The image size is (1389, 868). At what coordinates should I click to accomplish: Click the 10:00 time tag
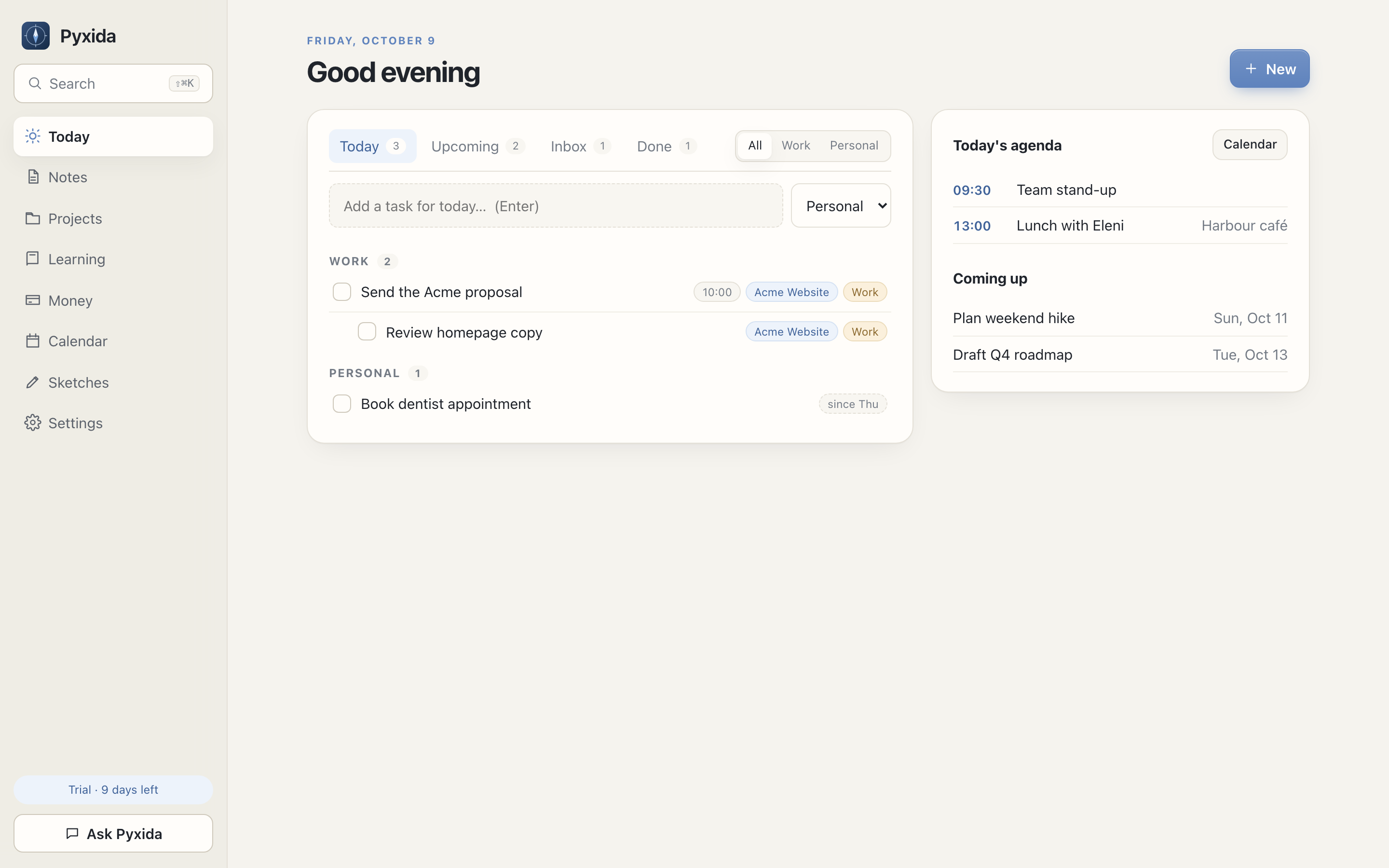click(717, 292)
